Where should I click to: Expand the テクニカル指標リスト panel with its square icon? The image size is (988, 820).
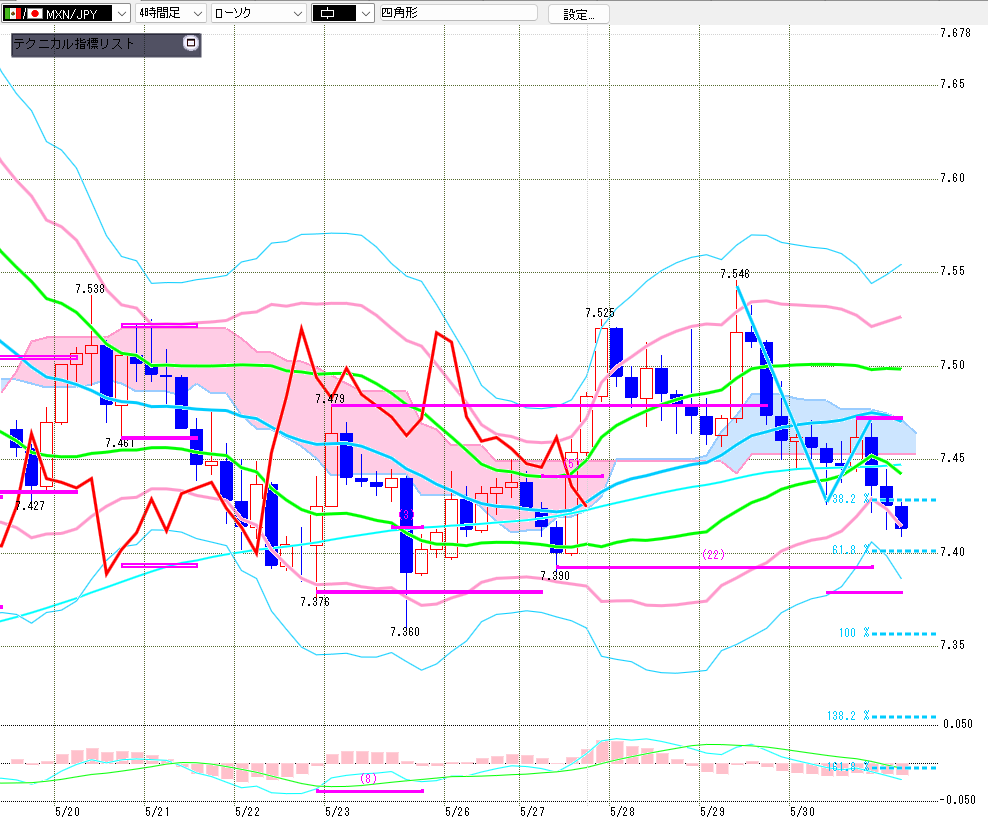pos(190,43)
